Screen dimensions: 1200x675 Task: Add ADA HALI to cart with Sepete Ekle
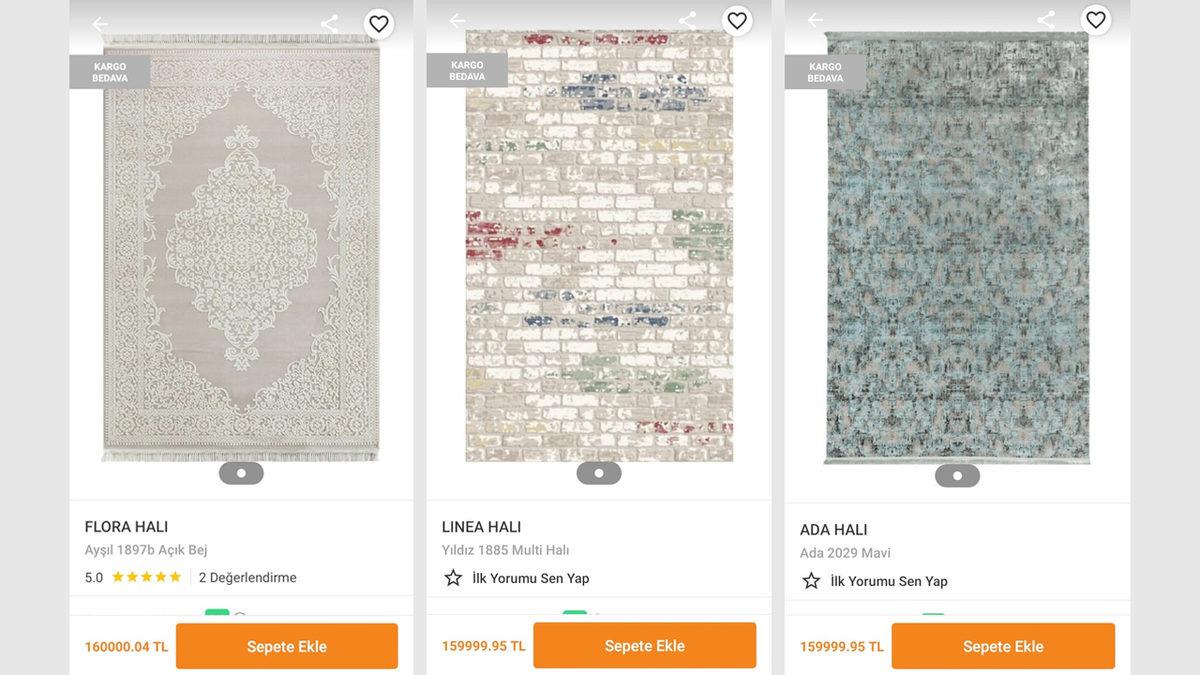pos(1004,645)
